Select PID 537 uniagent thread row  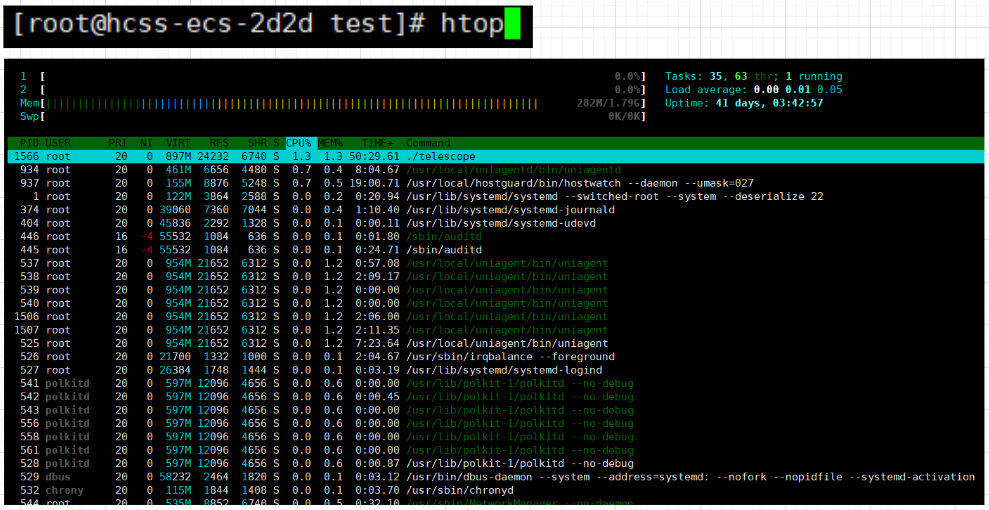coord(496,263)
